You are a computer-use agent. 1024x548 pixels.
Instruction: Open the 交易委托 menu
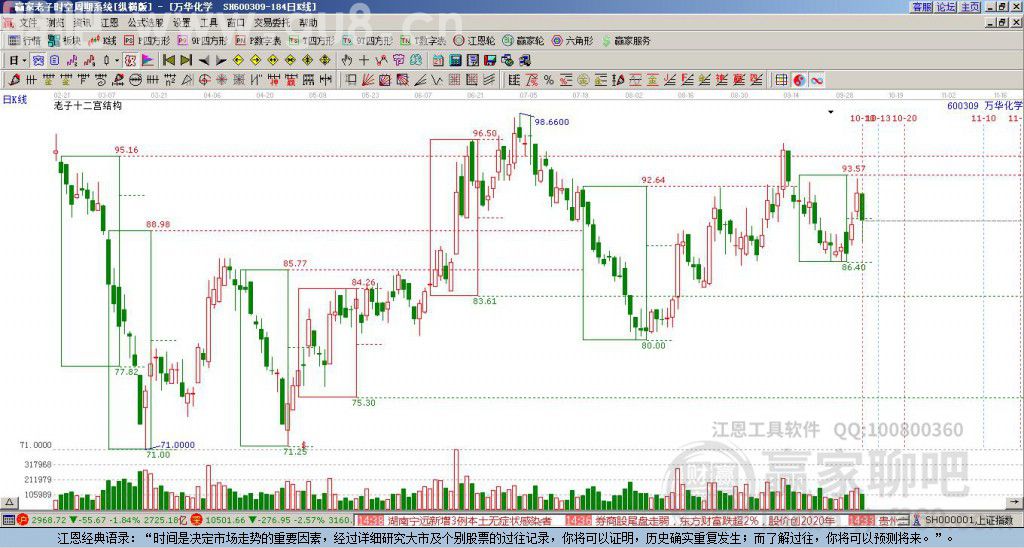click(272, 23)
